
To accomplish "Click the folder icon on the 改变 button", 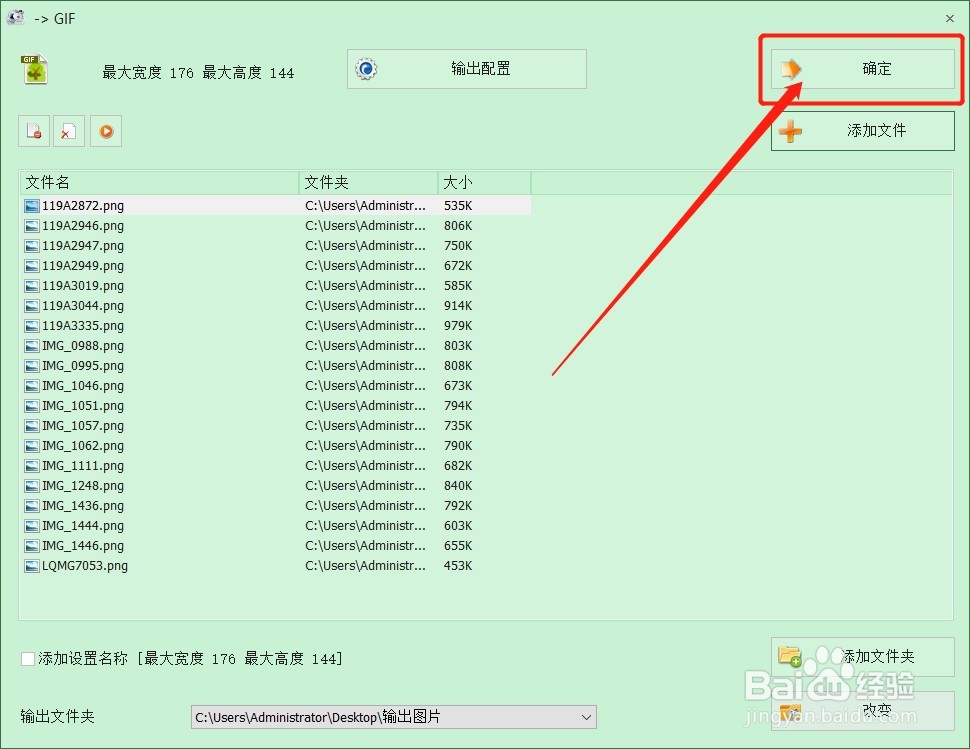I will 789,712.
